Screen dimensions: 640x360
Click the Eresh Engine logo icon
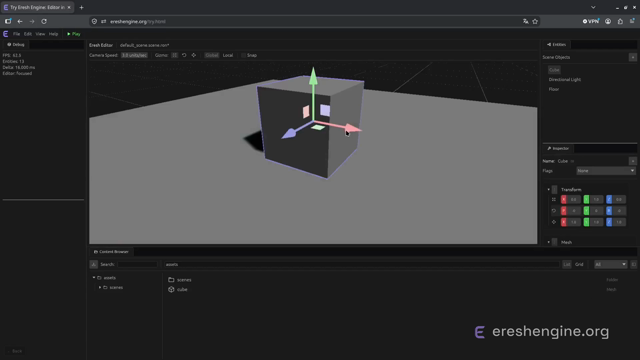click(x=6, y=34)
